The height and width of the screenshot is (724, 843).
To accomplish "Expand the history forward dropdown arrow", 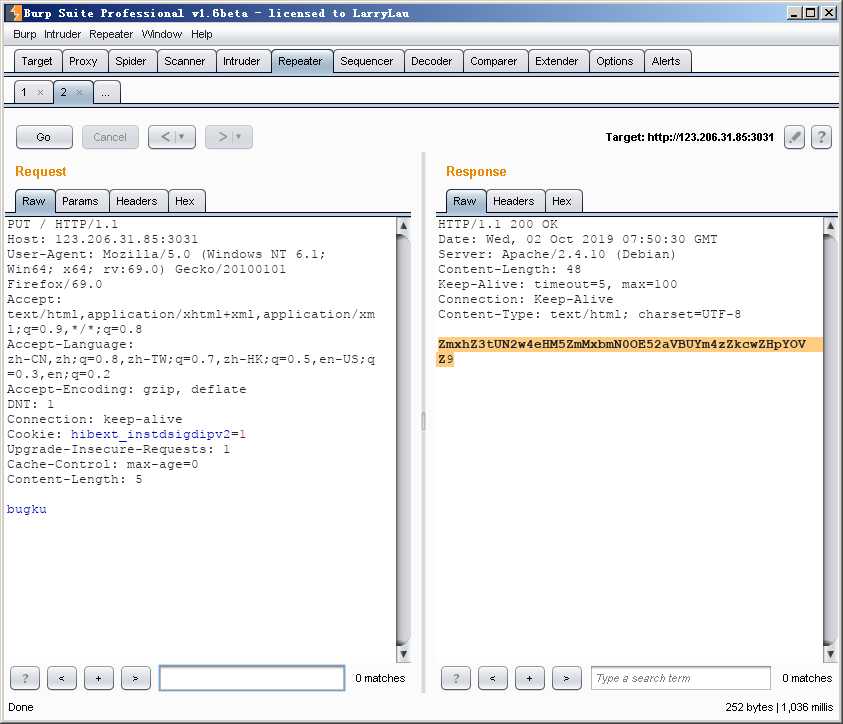I will click(x=238, y=137).
